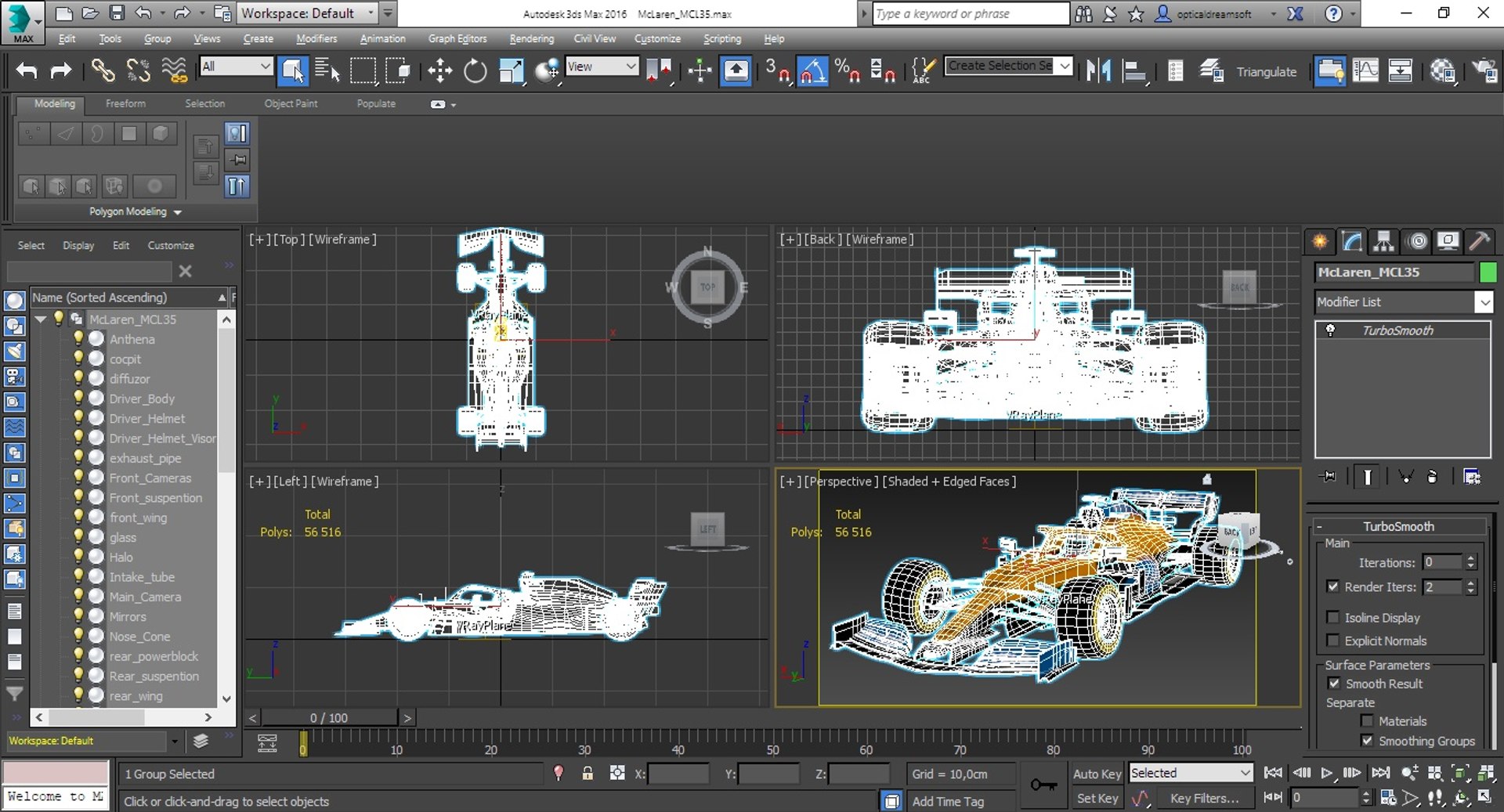Image resolution: width=1504 pixels, height=812 pixels.
Task: Open the scene explorer Display menu
Action: [x=78, y=245]
